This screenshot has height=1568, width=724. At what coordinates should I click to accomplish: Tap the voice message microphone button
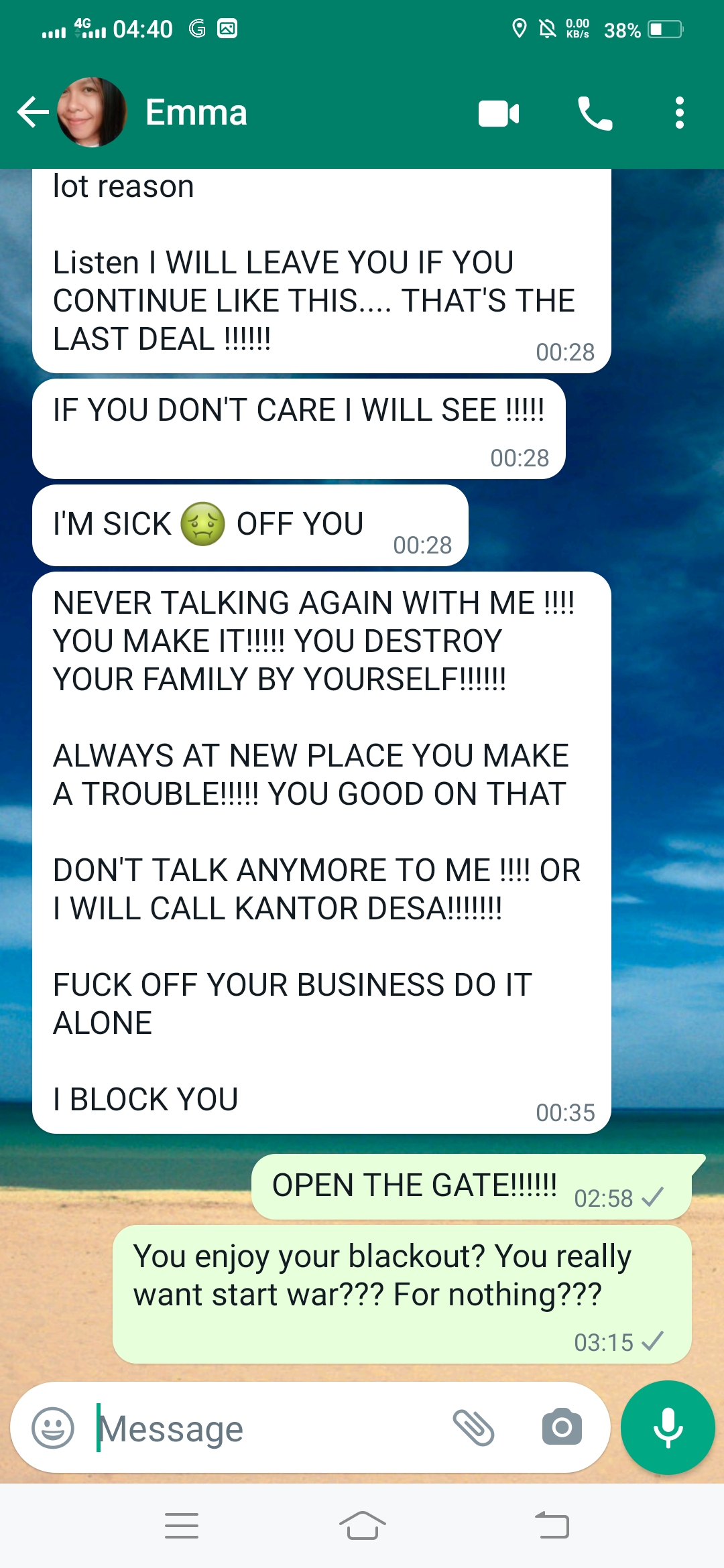coord(668,1427)
